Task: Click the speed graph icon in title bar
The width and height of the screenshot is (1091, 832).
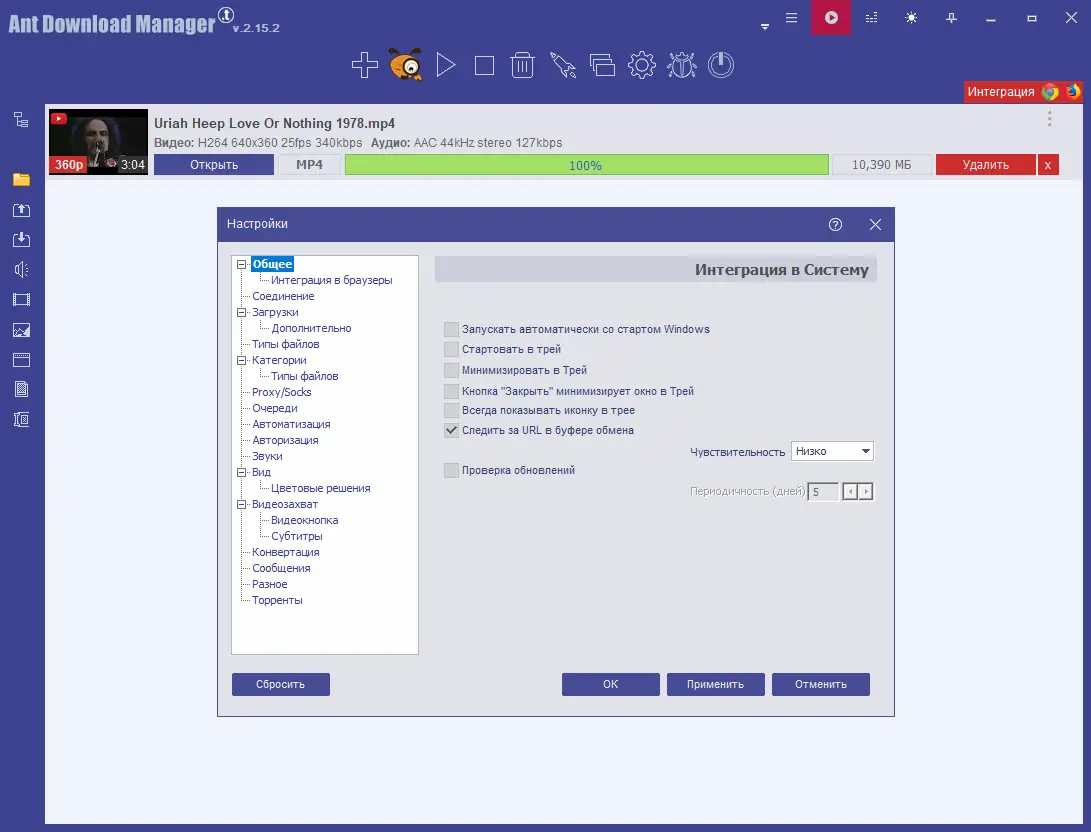Action: click(871, 18)
